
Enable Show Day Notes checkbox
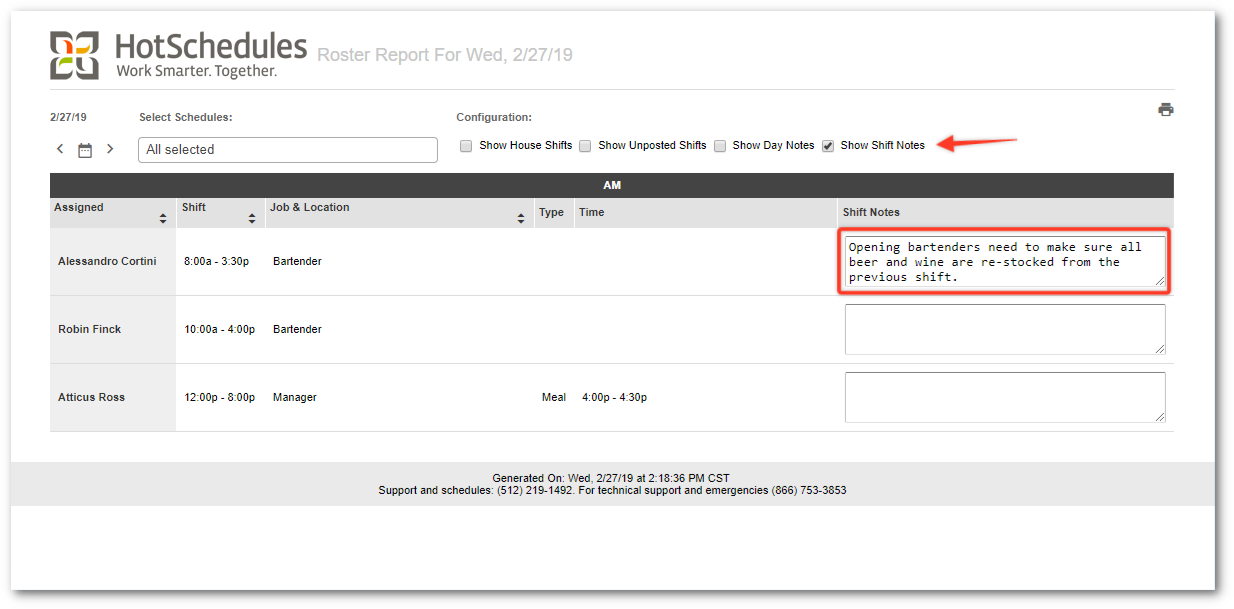click(x=719, y=146)
